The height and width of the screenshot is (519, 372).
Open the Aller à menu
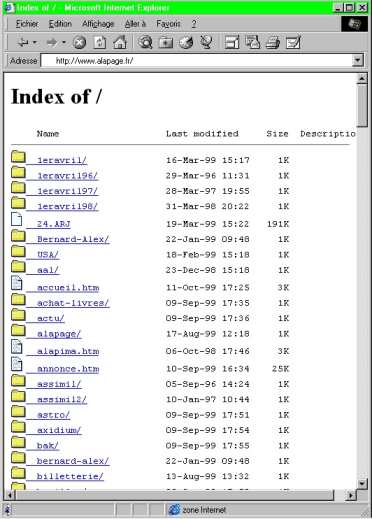[x=135, y=24]
